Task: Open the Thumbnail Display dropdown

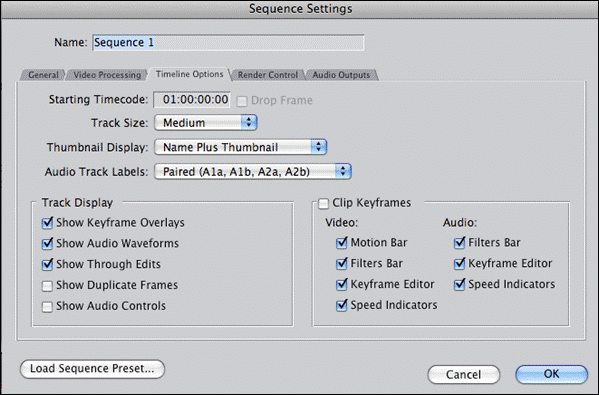Action: [240, 147]
